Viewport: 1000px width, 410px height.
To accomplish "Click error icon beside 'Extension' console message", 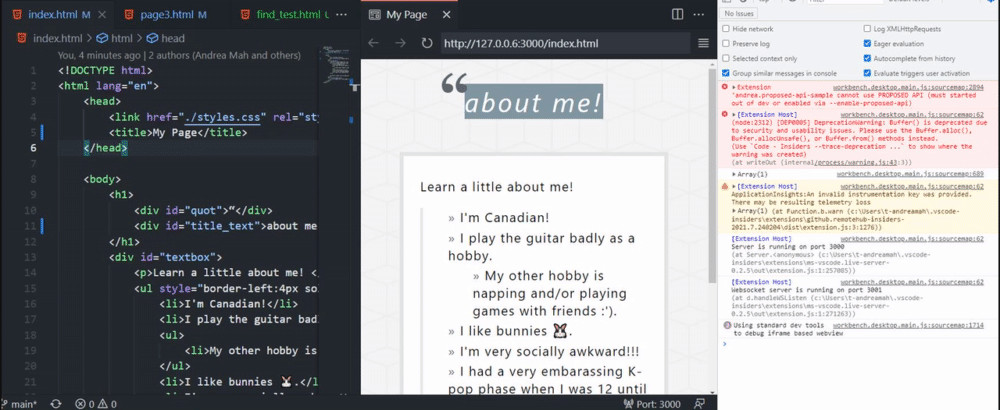I will tap(724, 87).
